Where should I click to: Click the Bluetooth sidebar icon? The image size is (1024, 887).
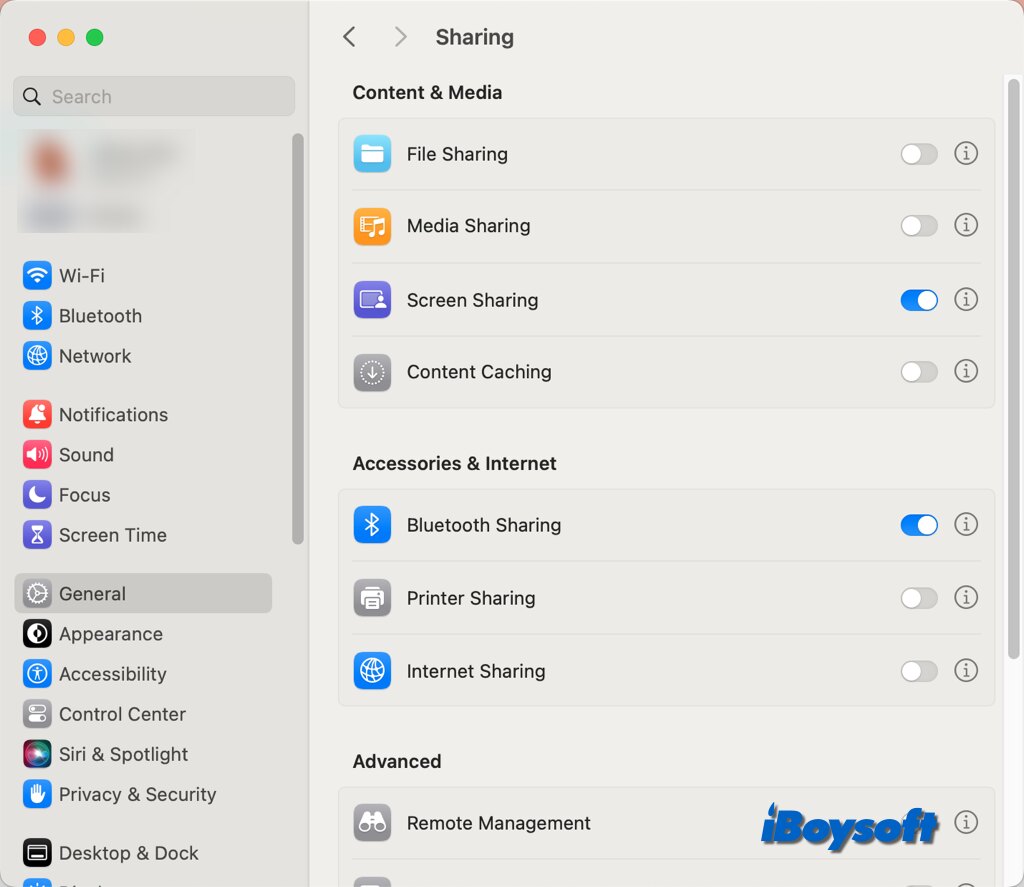(x=37, y=315)
